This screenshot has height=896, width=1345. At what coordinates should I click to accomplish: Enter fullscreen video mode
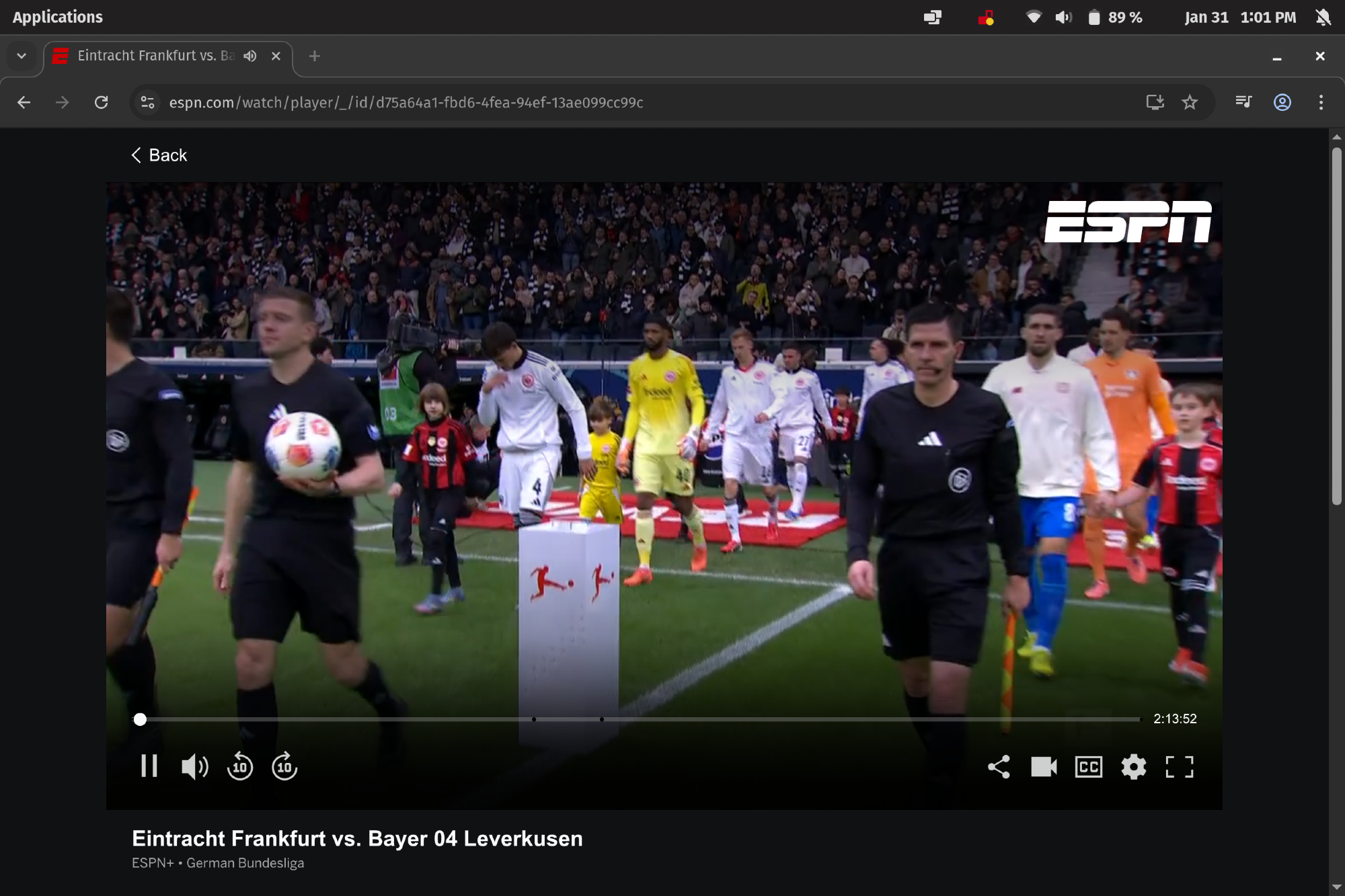[1179, 766]
